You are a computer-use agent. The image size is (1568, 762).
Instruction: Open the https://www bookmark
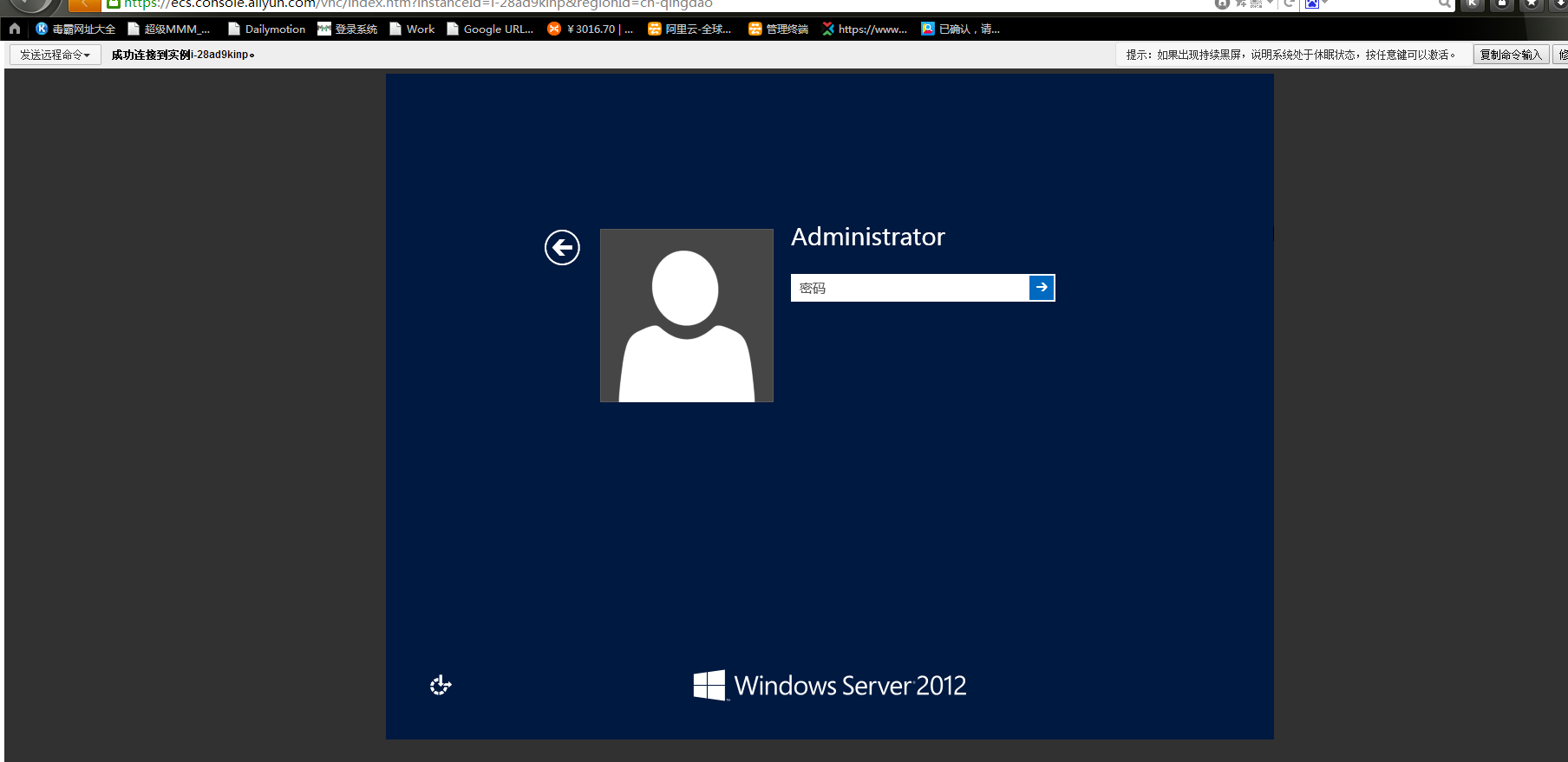point(865,29)
